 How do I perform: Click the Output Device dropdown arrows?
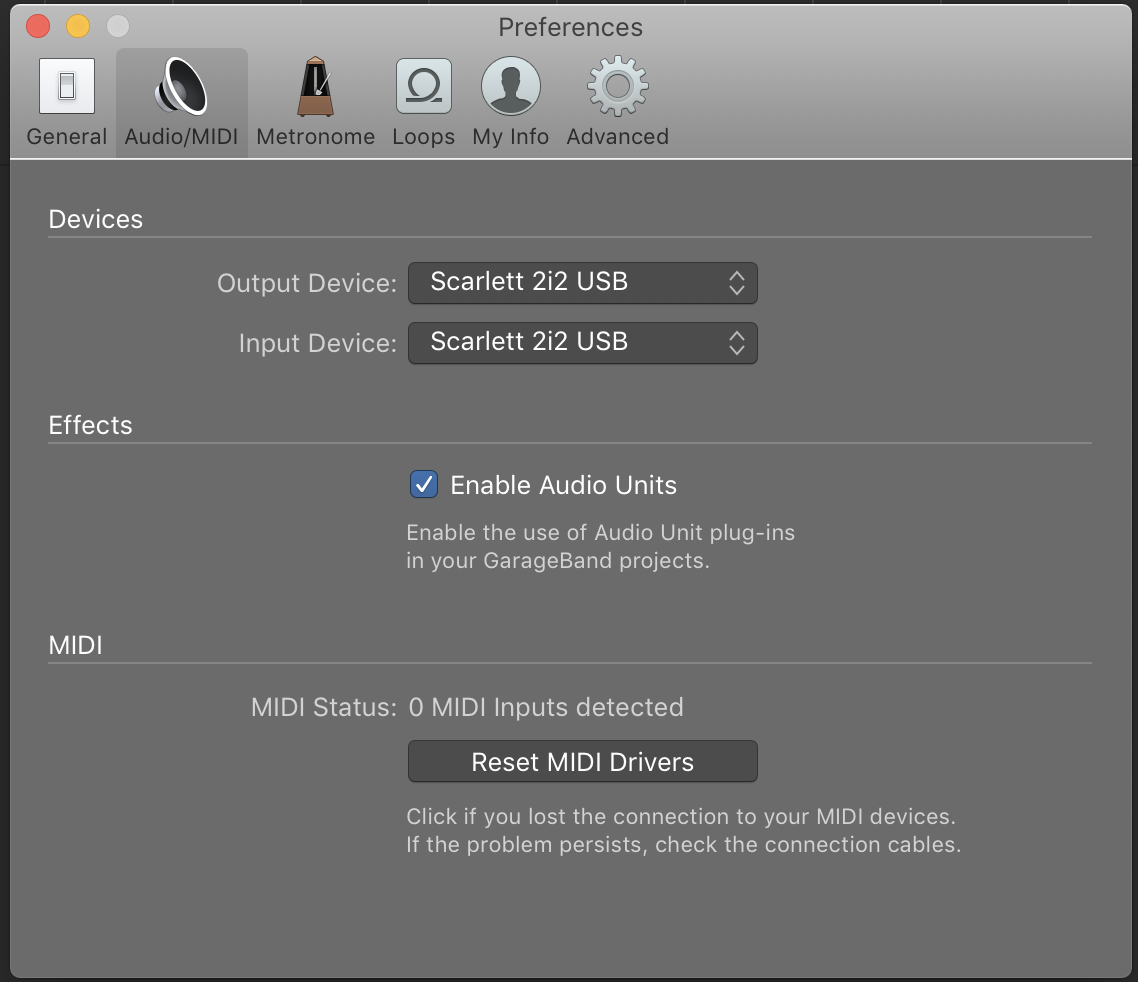[x=737, y=283]
